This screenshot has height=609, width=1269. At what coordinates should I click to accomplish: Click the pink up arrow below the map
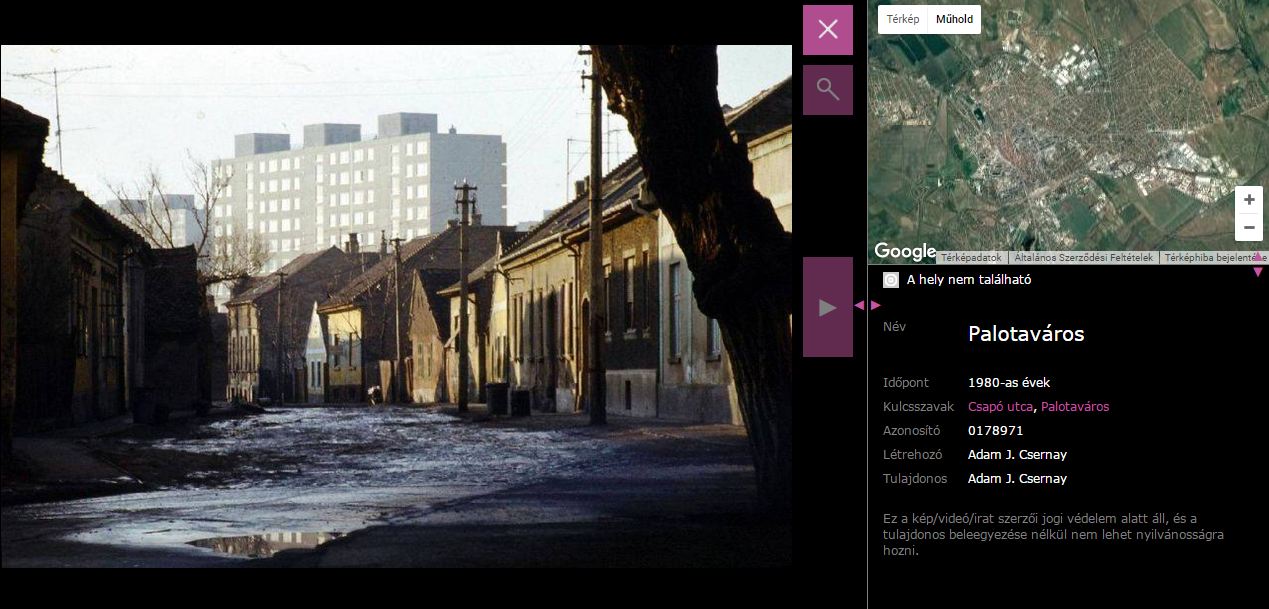1258,258
